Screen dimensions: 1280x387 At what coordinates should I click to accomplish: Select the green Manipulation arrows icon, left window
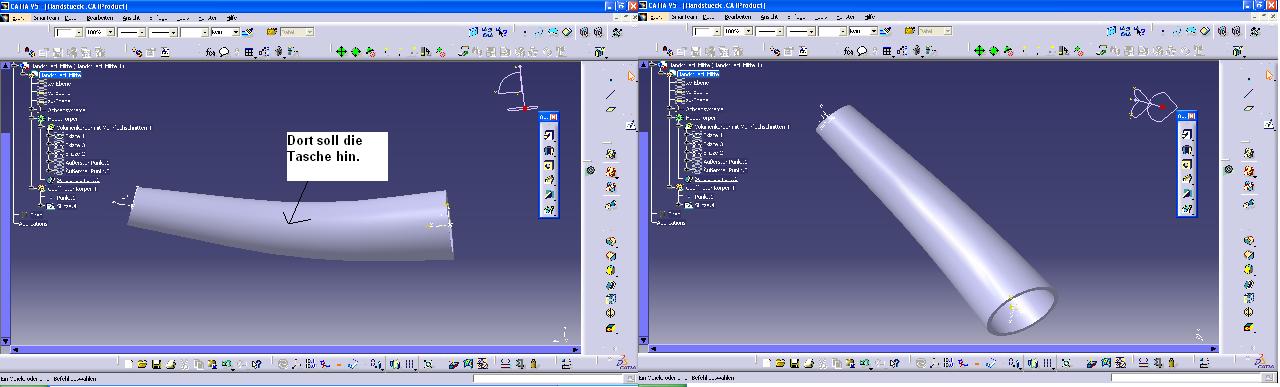point(341,51)
